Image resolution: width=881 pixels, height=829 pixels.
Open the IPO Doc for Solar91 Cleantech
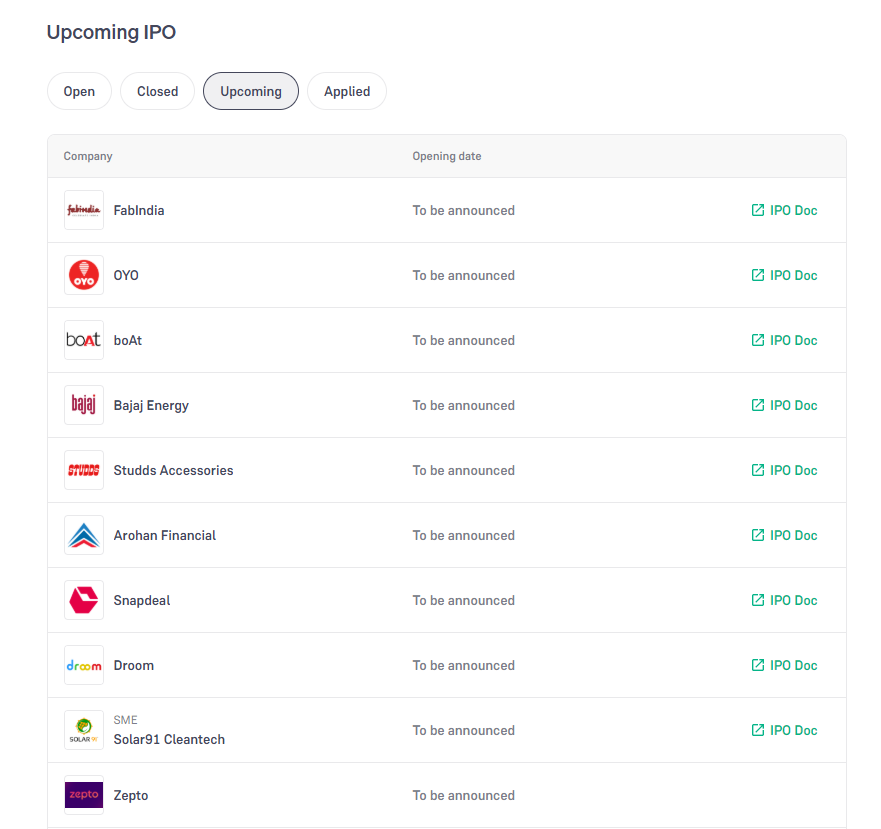tap(784, 730)
